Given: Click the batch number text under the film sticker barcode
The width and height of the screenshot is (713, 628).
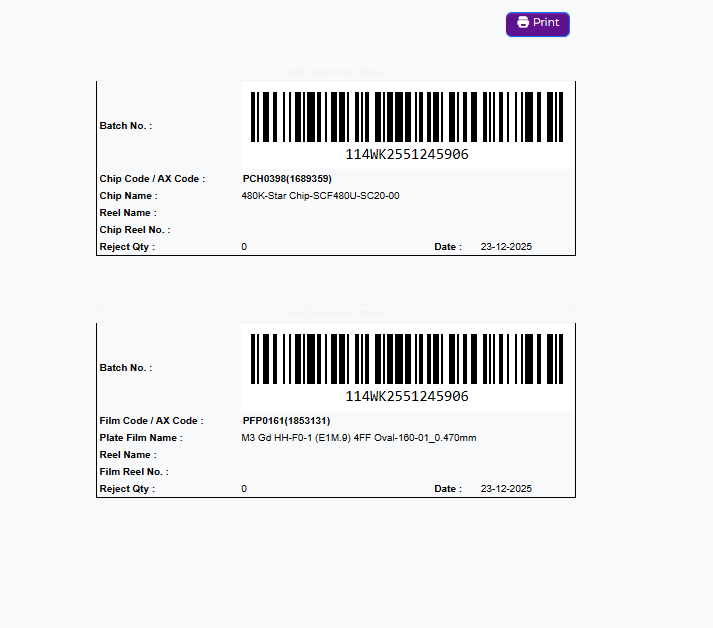Looking at the screenshot, I should pyautogui.click(x=407, y=397).
